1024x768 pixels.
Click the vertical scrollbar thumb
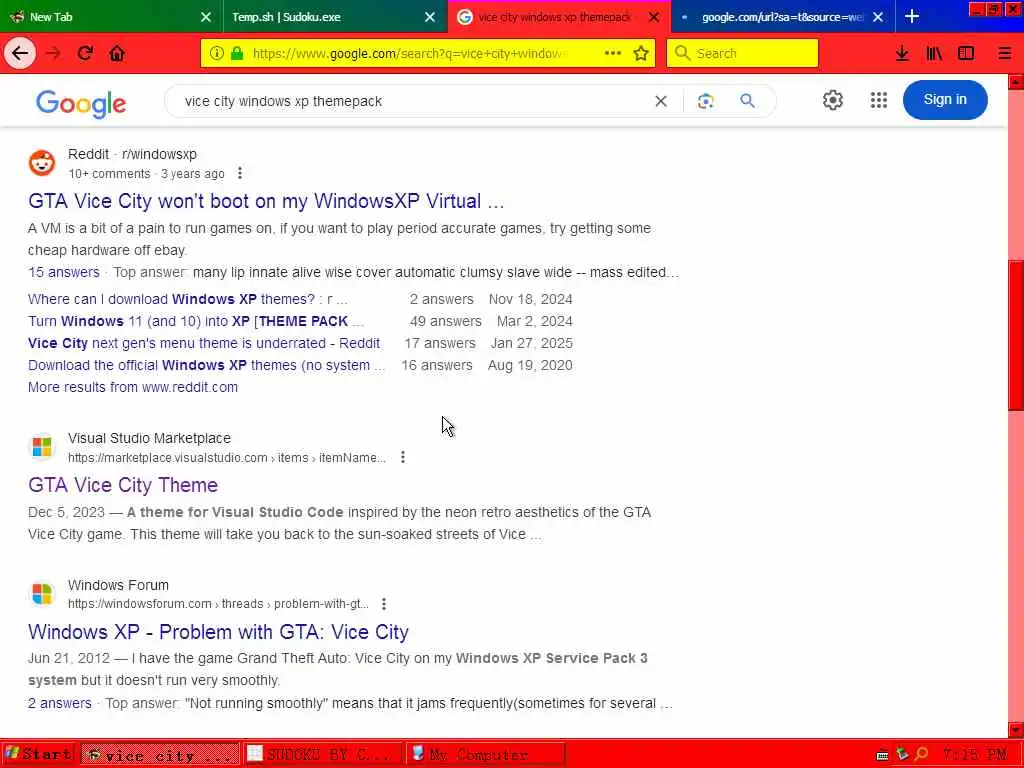click(x=1016, y=334)
